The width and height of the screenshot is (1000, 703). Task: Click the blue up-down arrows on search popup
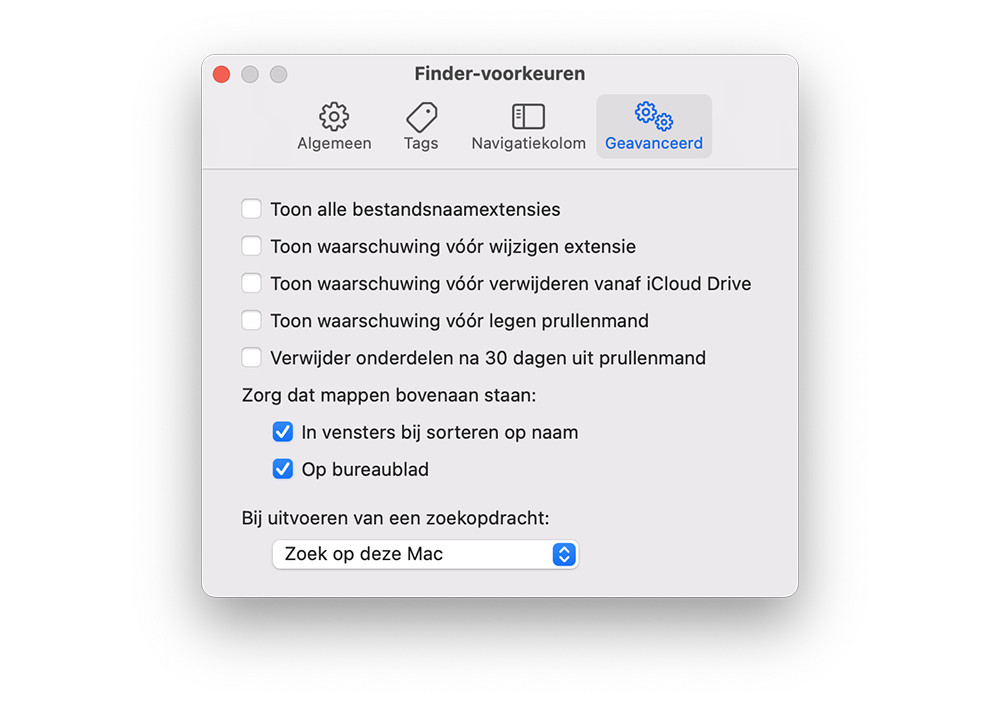click(x=564, y=554)
